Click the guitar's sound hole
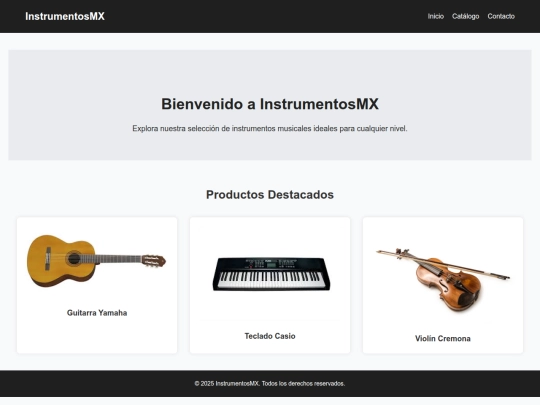The height and width of the screenshot is (405, 540). pyautogui.click(x=74, y=258)
